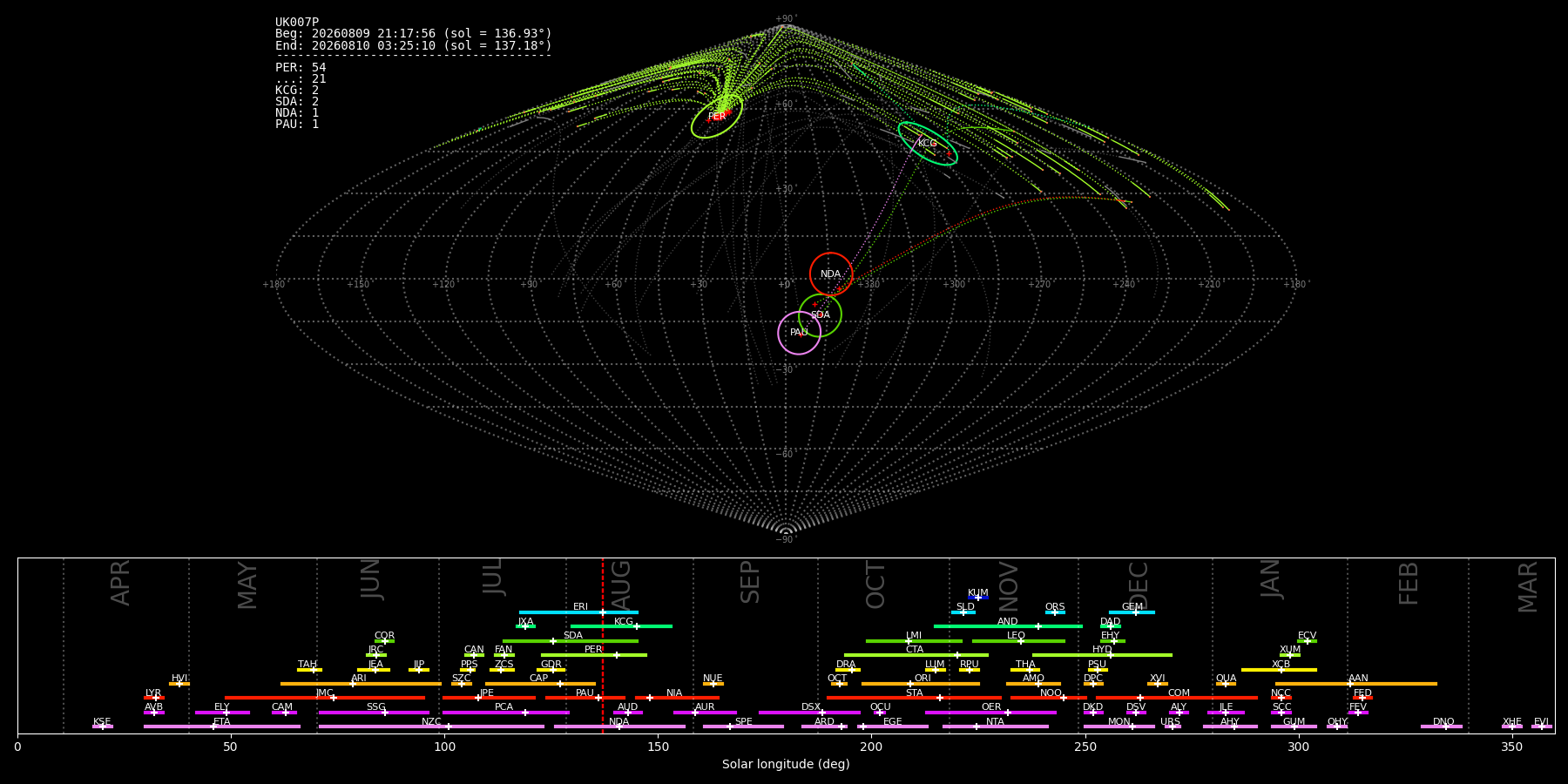Click the ERI cyan timeline bar

[x=578, y=612]
